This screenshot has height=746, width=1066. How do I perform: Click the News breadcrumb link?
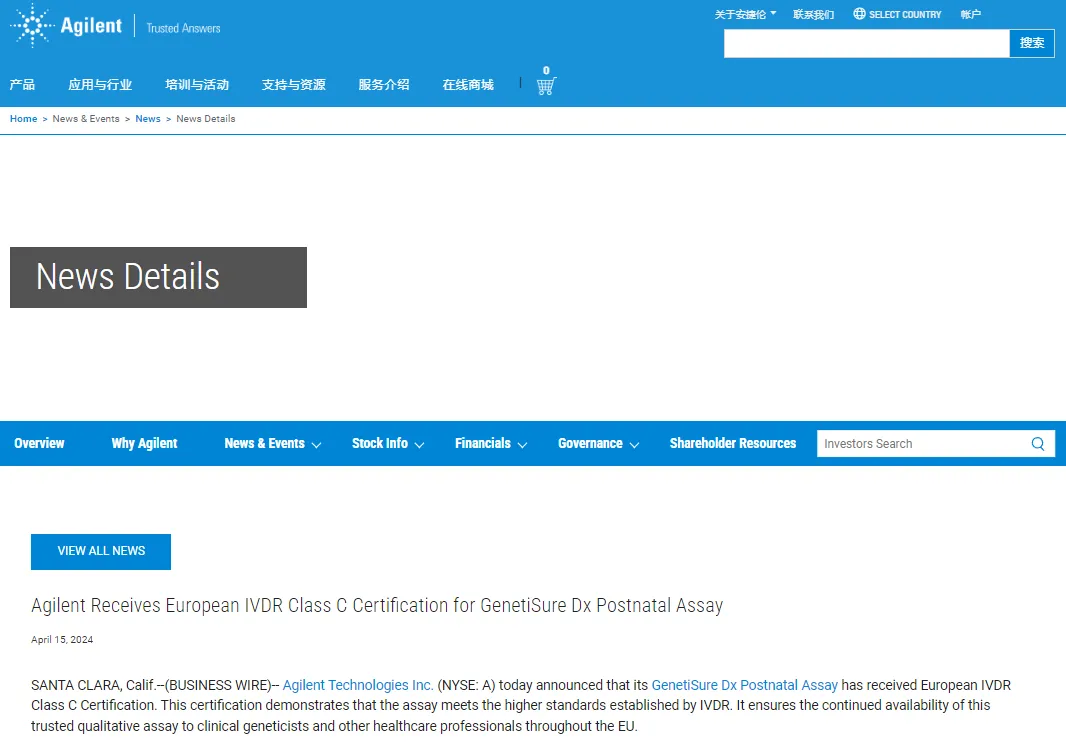coord(148,118)
